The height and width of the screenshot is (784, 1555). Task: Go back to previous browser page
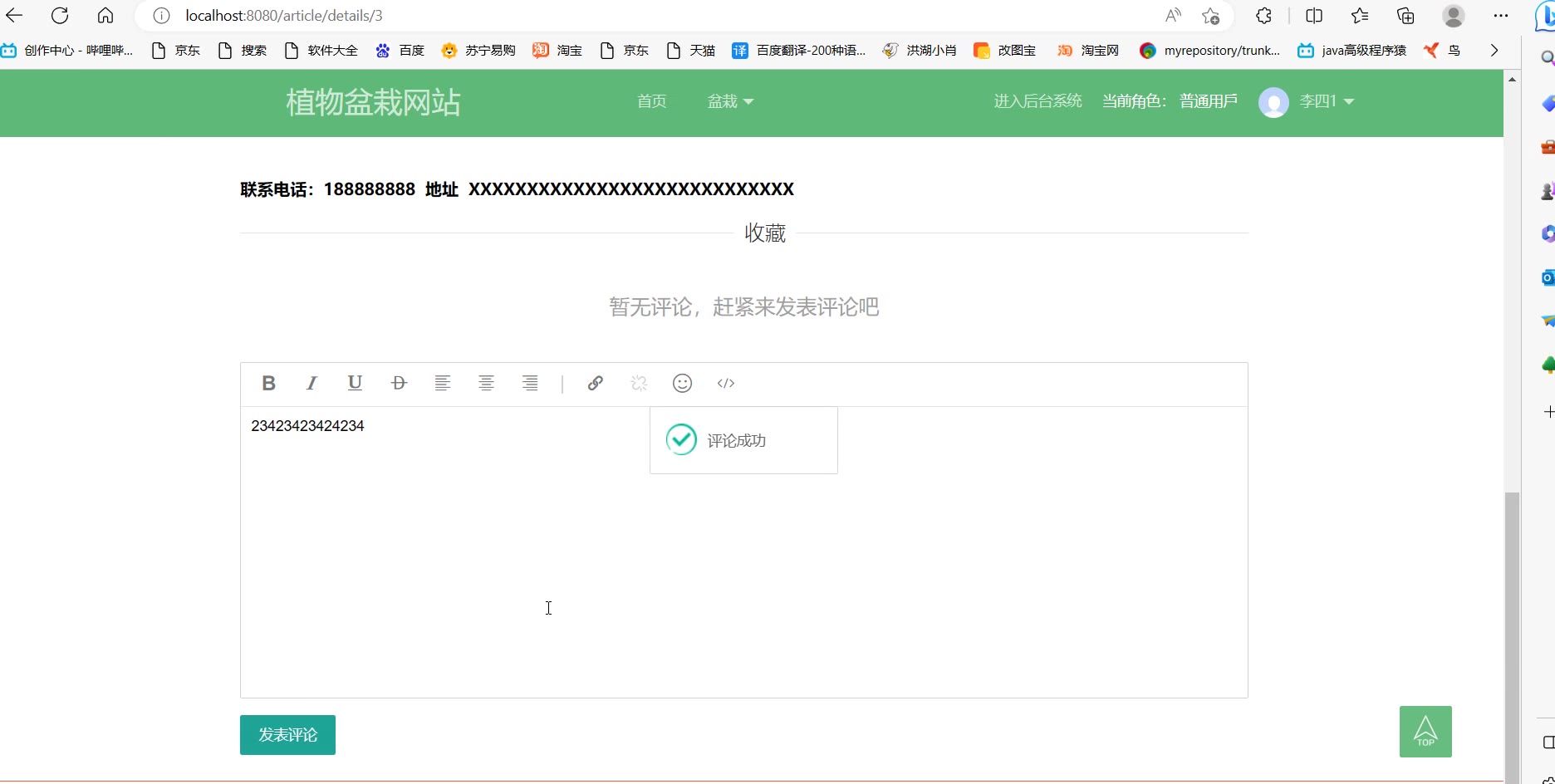(x=14, y=16)
